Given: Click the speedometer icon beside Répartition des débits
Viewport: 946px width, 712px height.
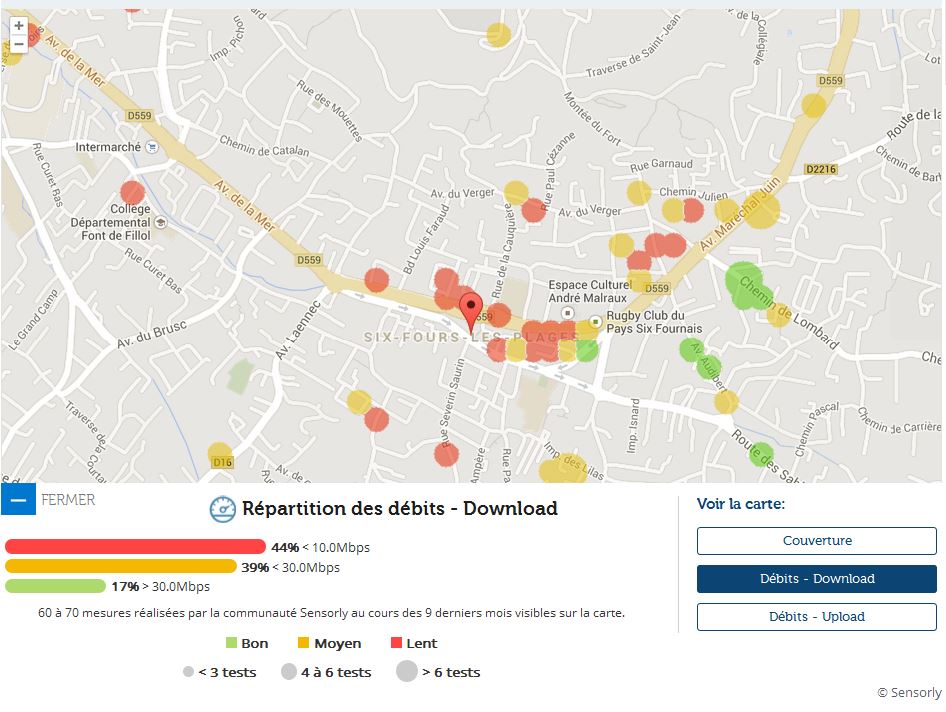Looking at the screenshot, I should [x=222, y=509].
